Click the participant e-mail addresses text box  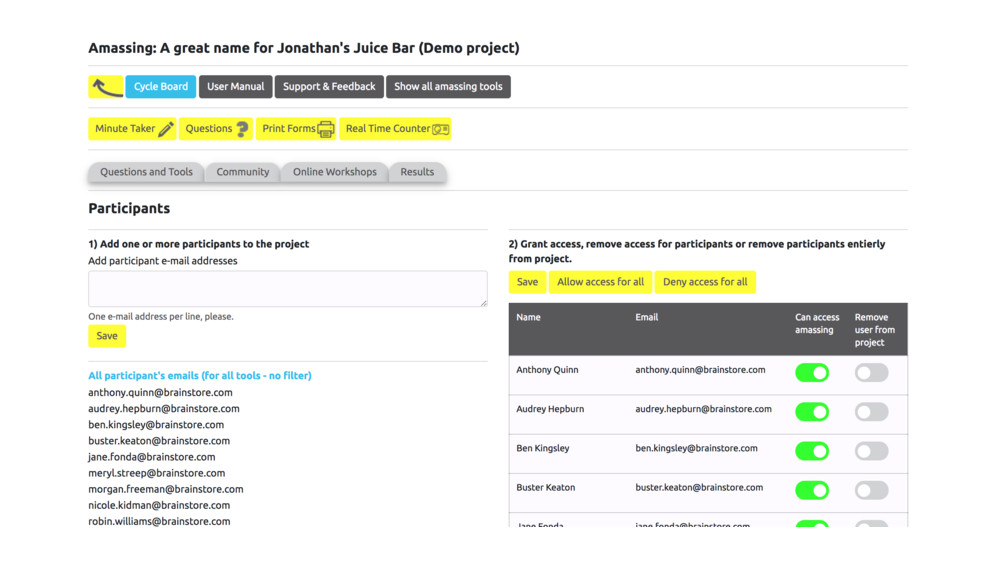click(287, 289)
